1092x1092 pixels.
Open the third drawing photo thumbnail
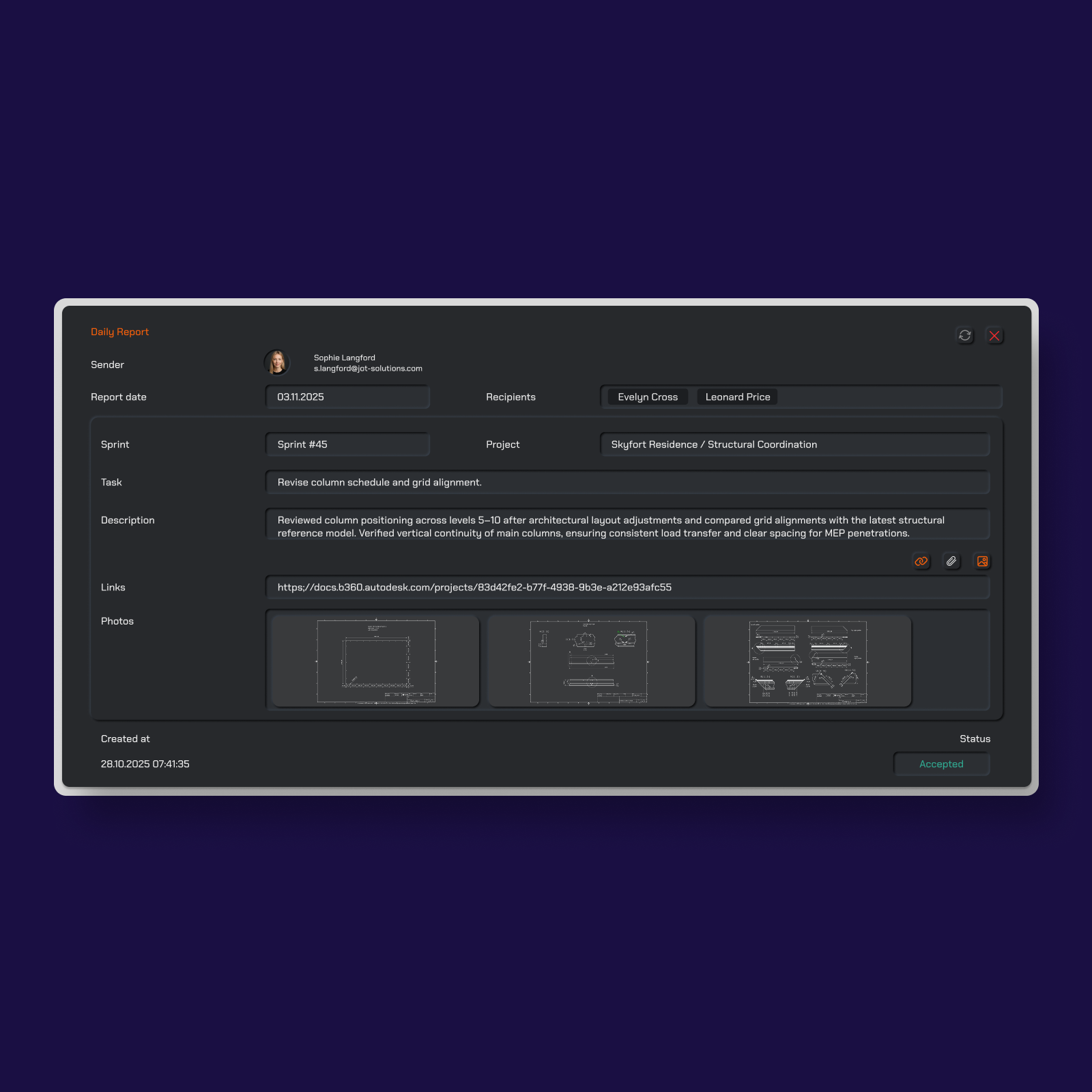click(x=807, y=661)
